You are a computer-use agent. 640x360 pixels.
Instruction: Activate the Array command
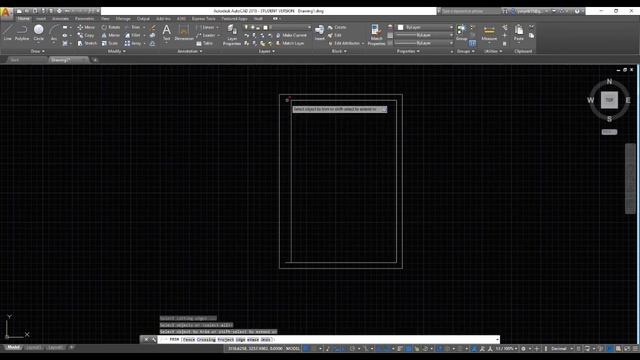coord(133,43)
